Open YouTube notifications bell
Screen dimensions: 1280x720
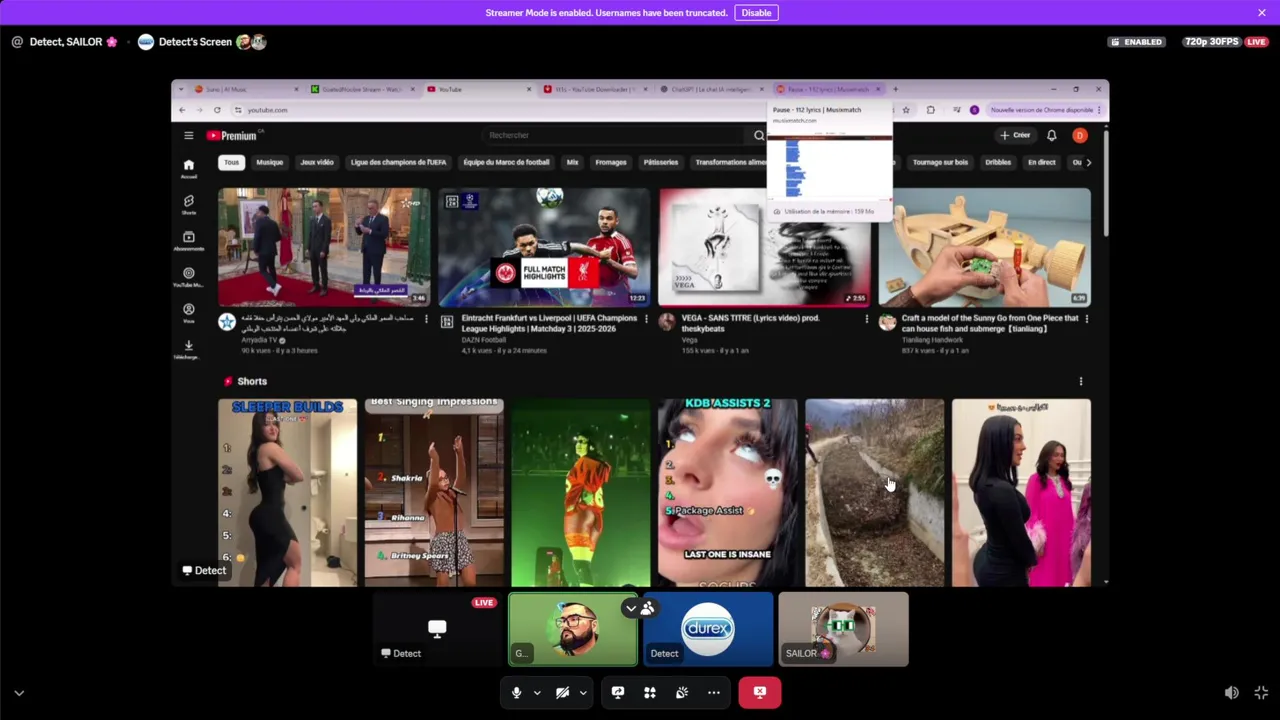coord(1051,135)
